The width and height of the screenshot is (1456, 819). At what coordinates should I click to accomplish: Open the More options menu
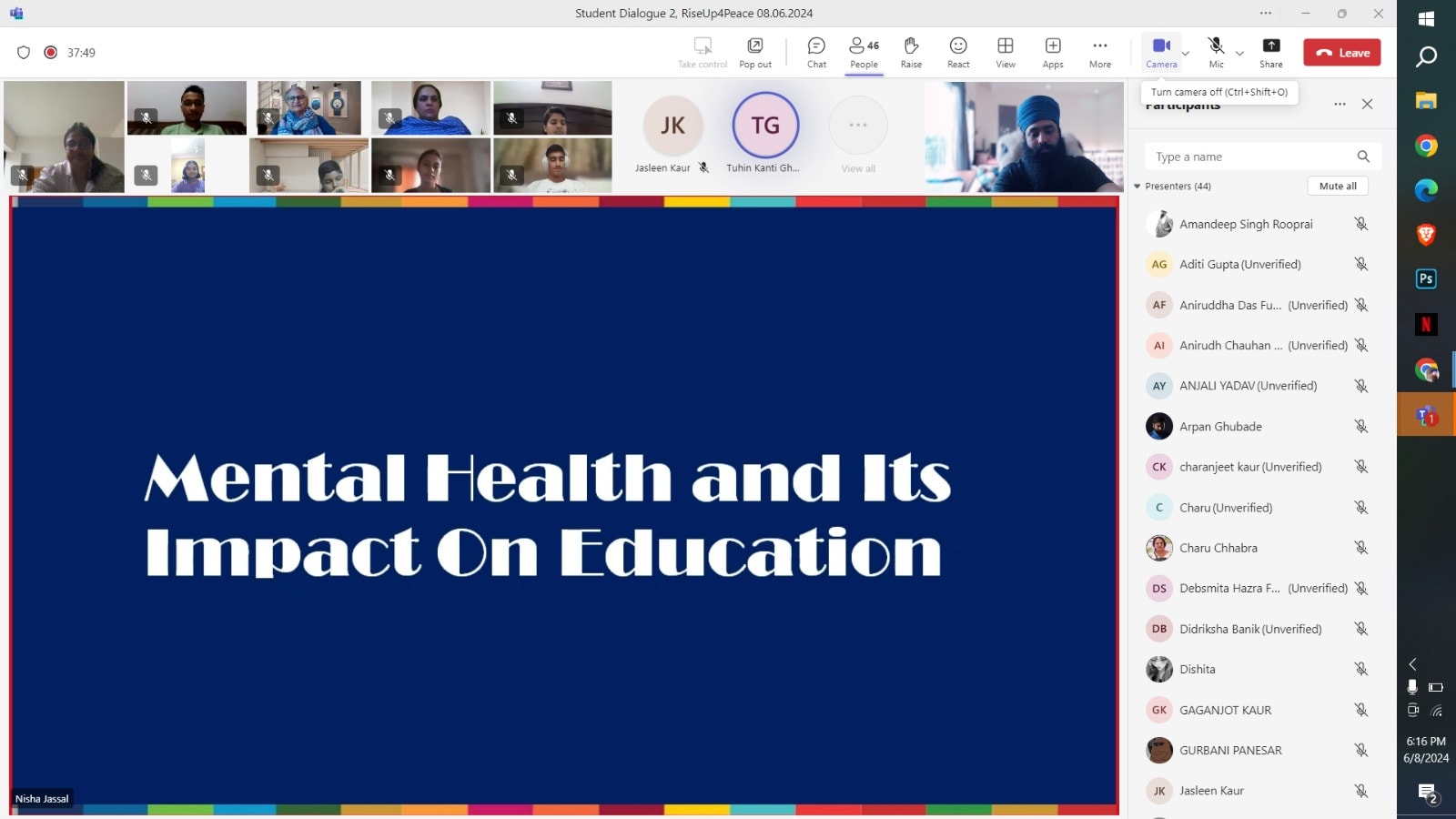(1100, 53)
